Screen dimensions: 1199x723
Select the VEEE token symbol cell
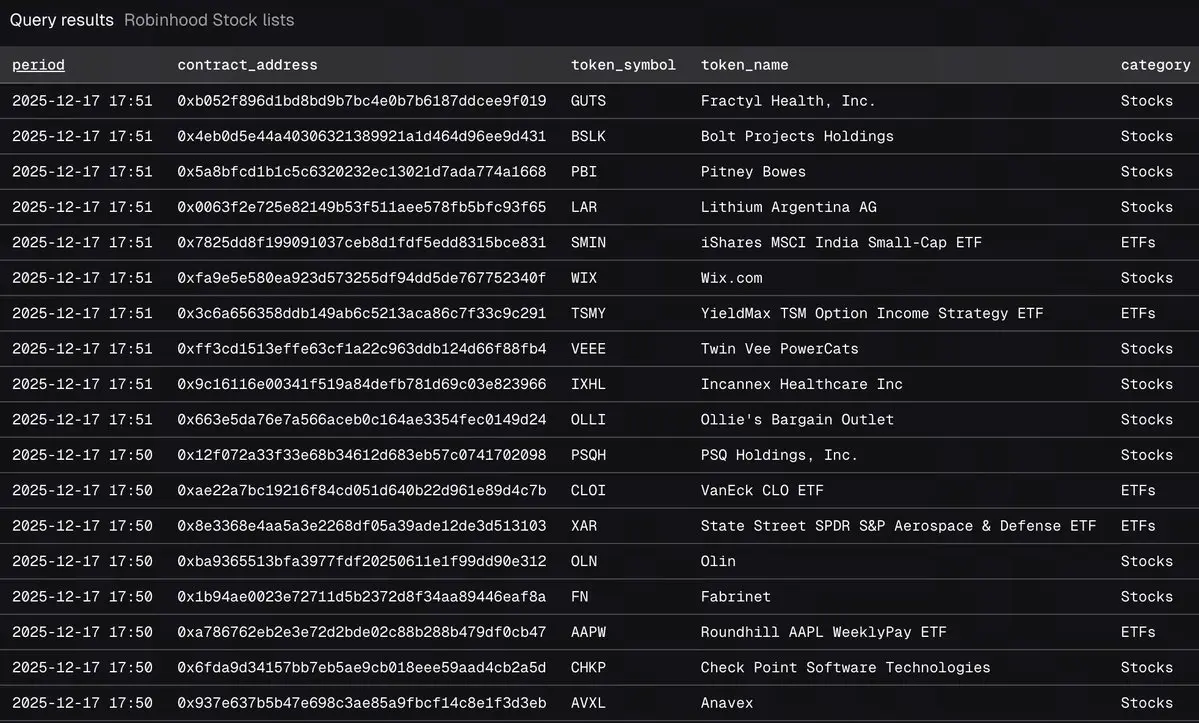pyautogui.click(x=588, y=349)
